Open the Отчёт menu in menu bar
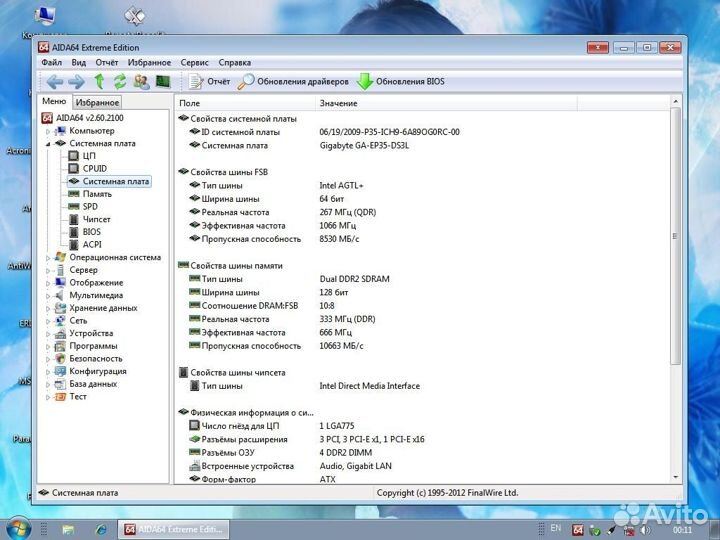Image resolution: width=720 pixels, height=540 pixels. (107, 62)
